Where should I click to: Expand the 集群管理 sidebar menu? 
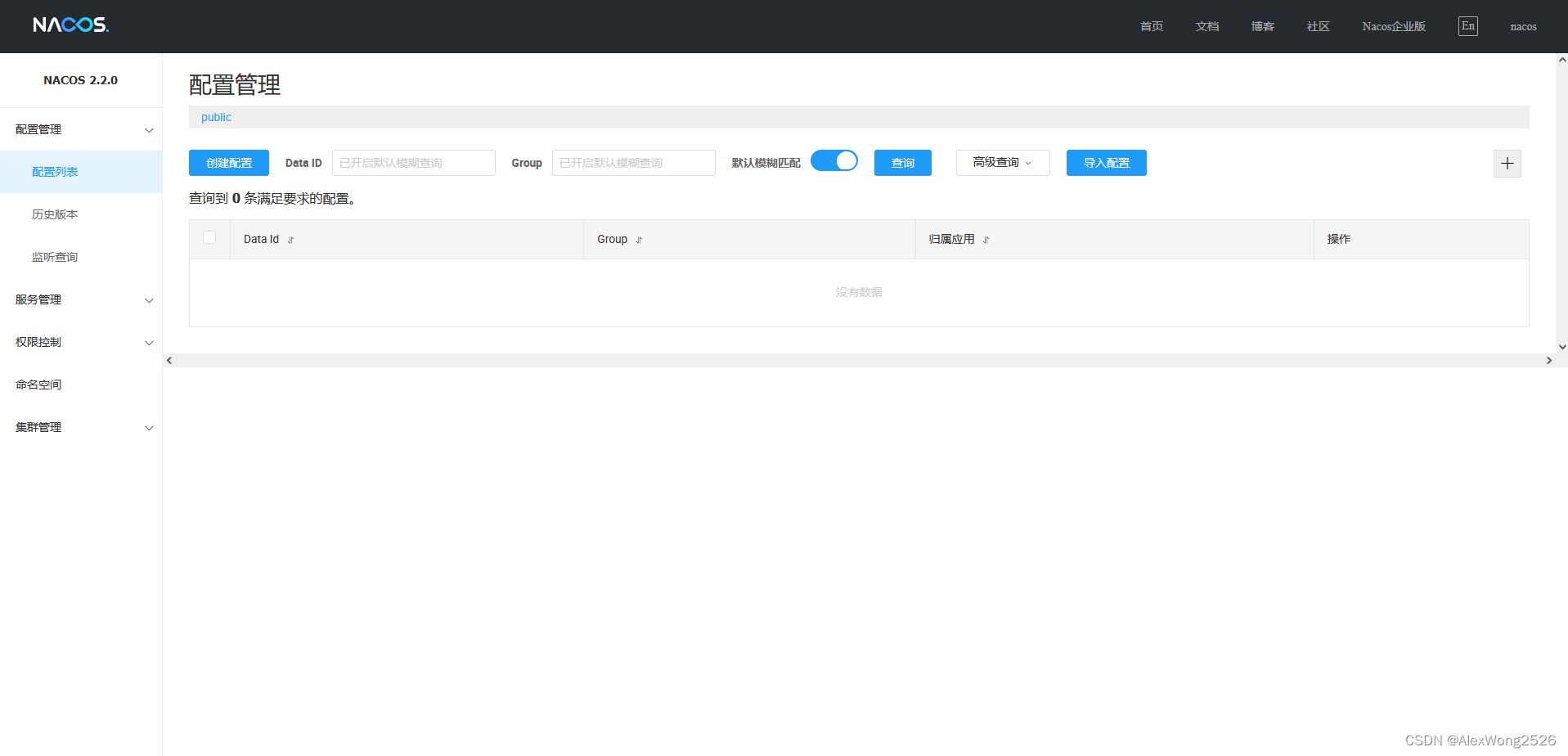81,427
